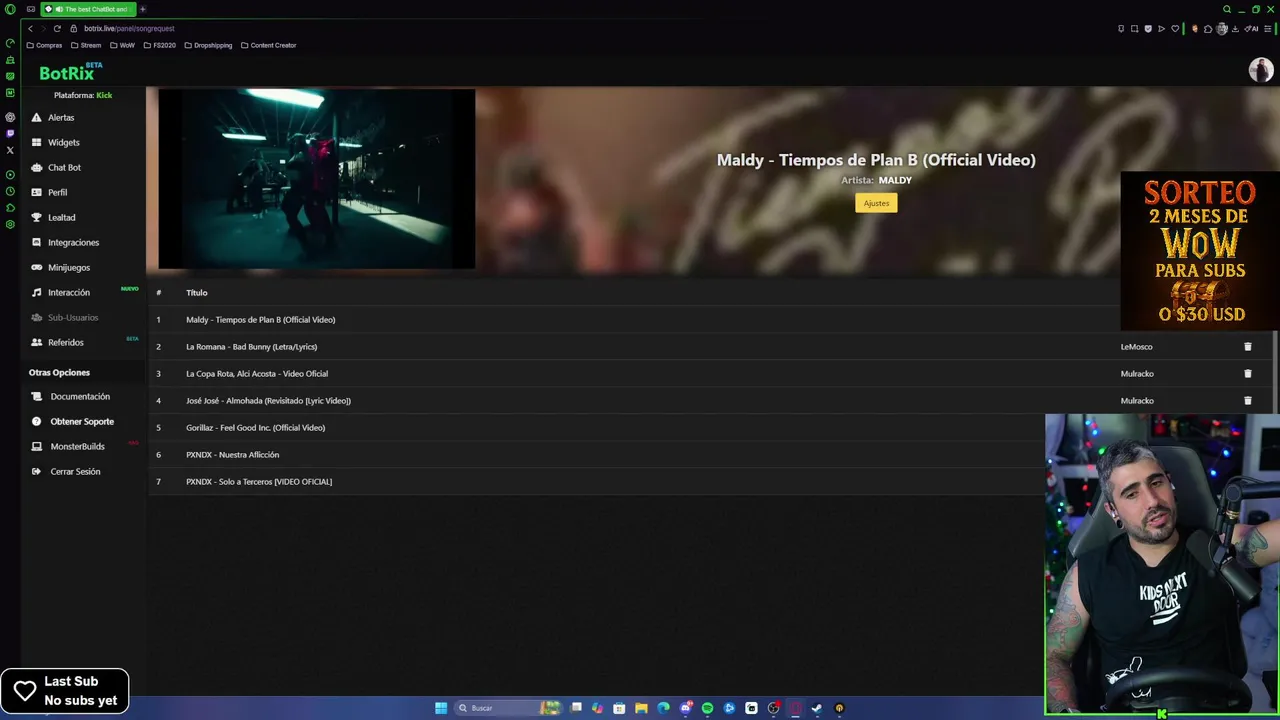Screen dimensions: 1280x720
Task: Open File Explorer from the taskbar
Action: coord(641,708)
